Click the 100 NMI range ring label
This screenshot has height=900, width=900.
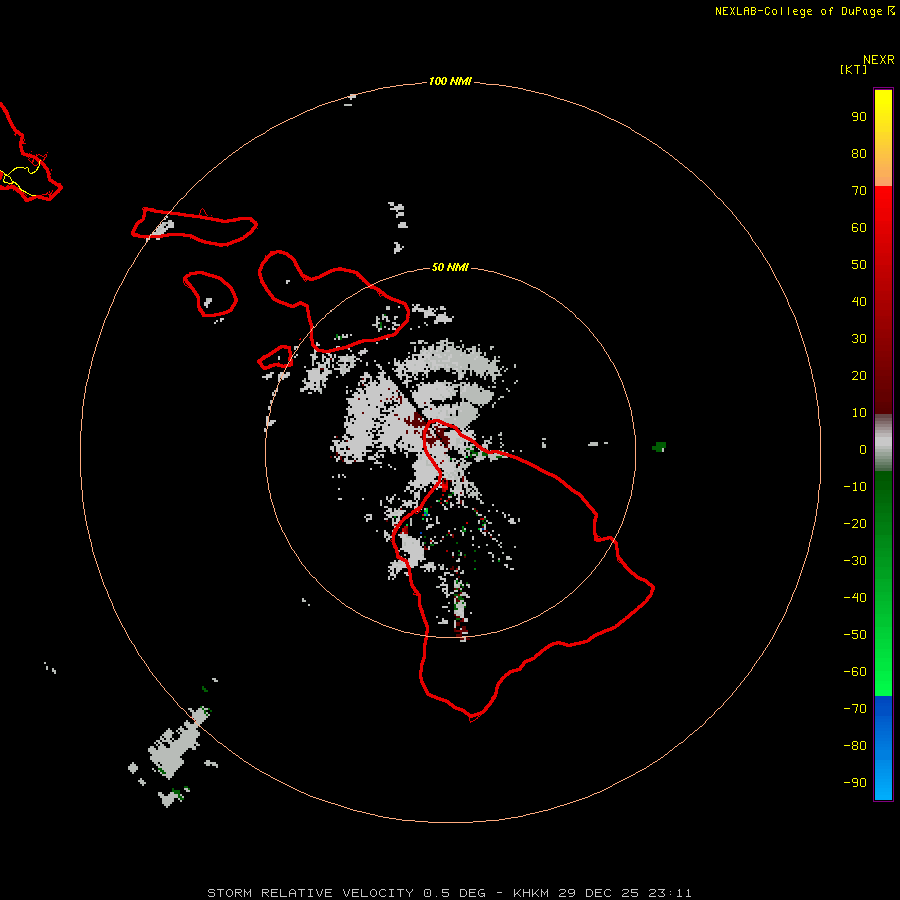click(450, 81)
